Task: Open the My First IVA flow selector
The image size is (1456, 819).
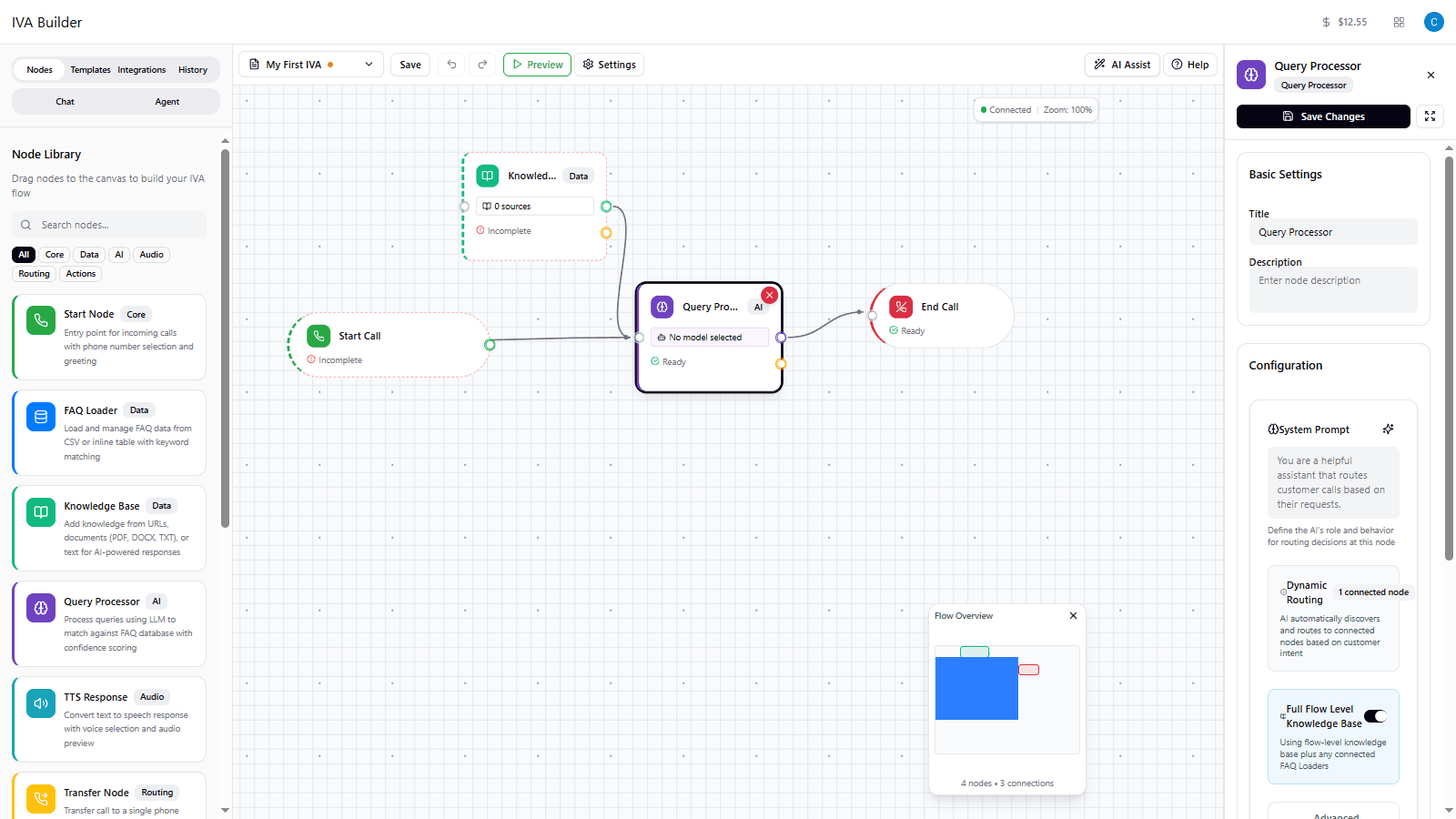Action: click(309, 64)
